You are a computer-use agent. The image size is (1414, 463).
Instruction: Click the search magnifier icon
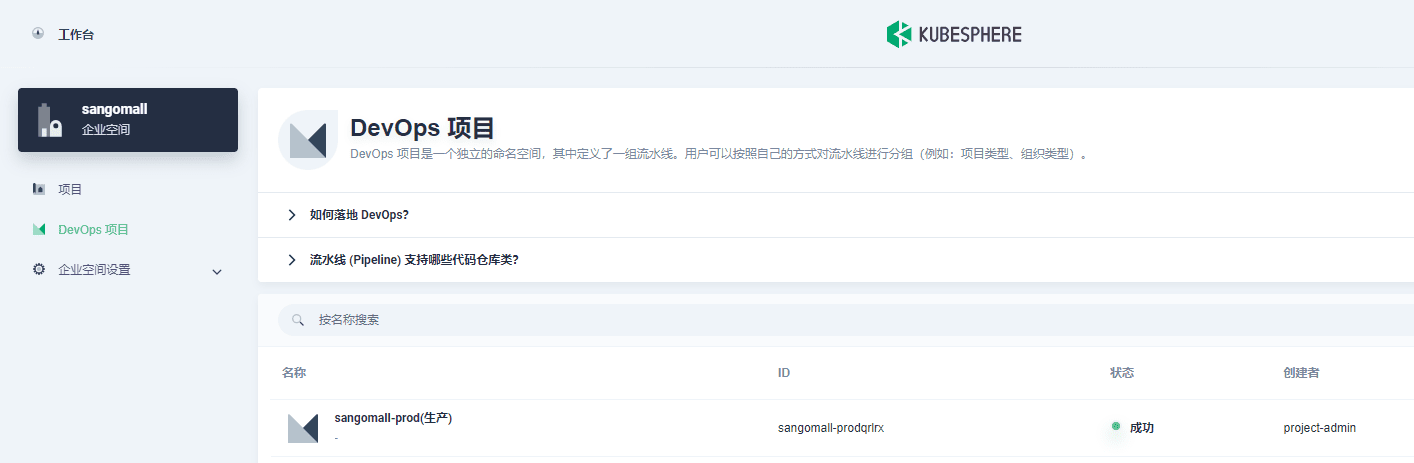pos(298,320)
